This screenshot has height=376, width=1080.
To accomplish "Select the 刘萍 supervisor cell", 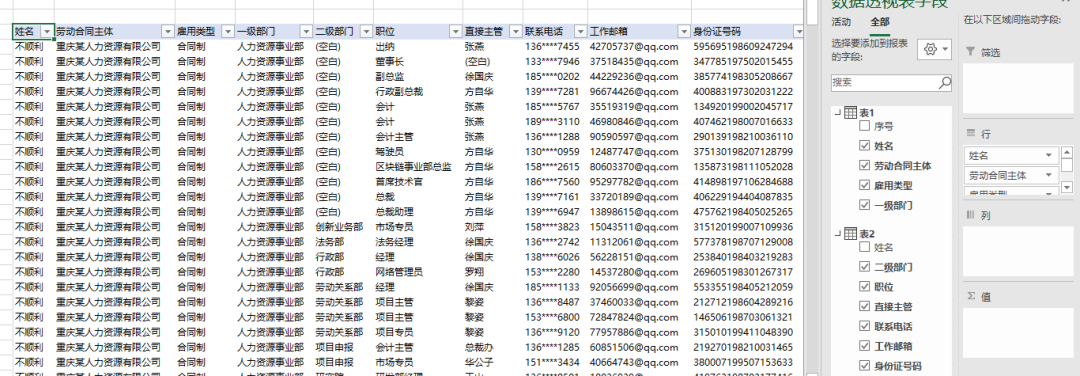I will (492, 227).
